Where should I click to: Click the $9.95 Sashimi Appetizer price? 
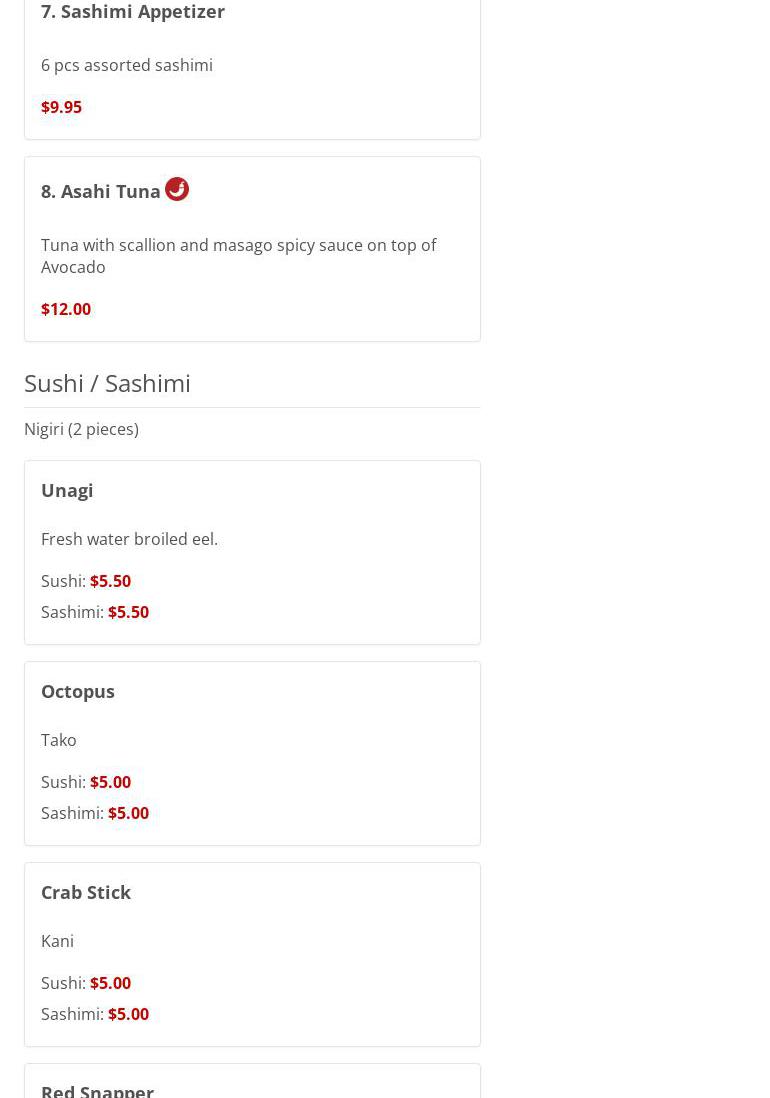pos(61,107)
